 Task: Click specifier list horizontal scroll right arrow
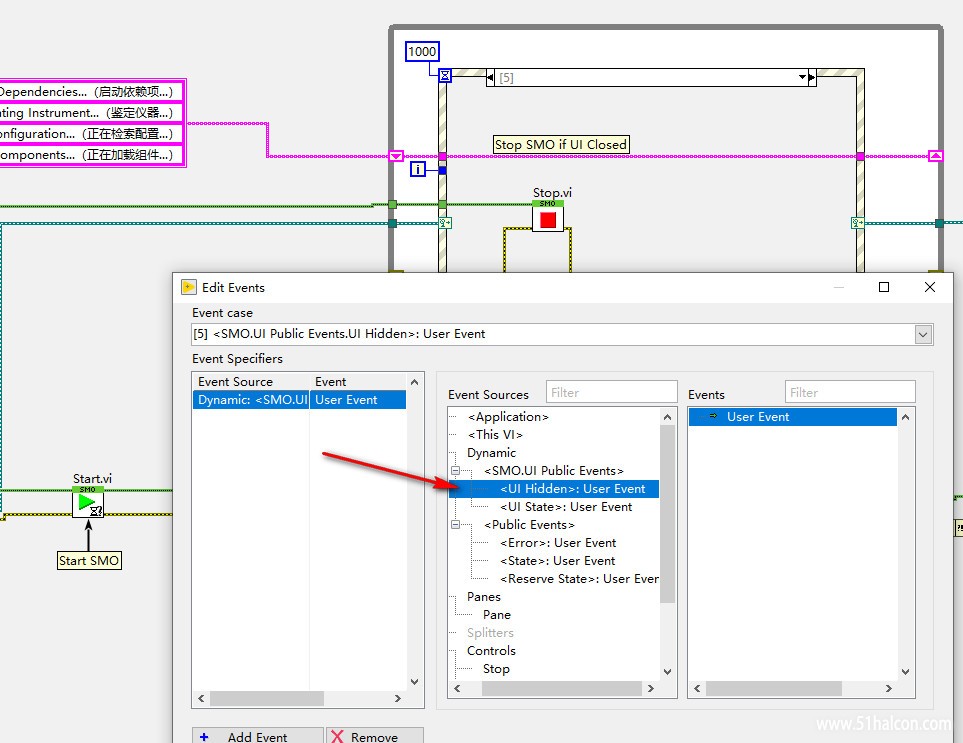pyautogui.click(x=398, y=699)
